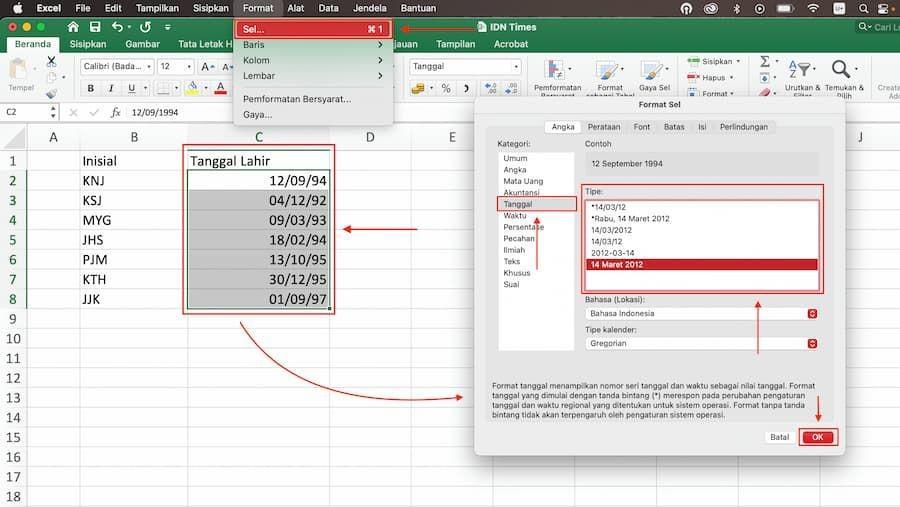Click the AutoSum sigma icon
Viewport: 900px width, 507px height.
pos(765,61)
